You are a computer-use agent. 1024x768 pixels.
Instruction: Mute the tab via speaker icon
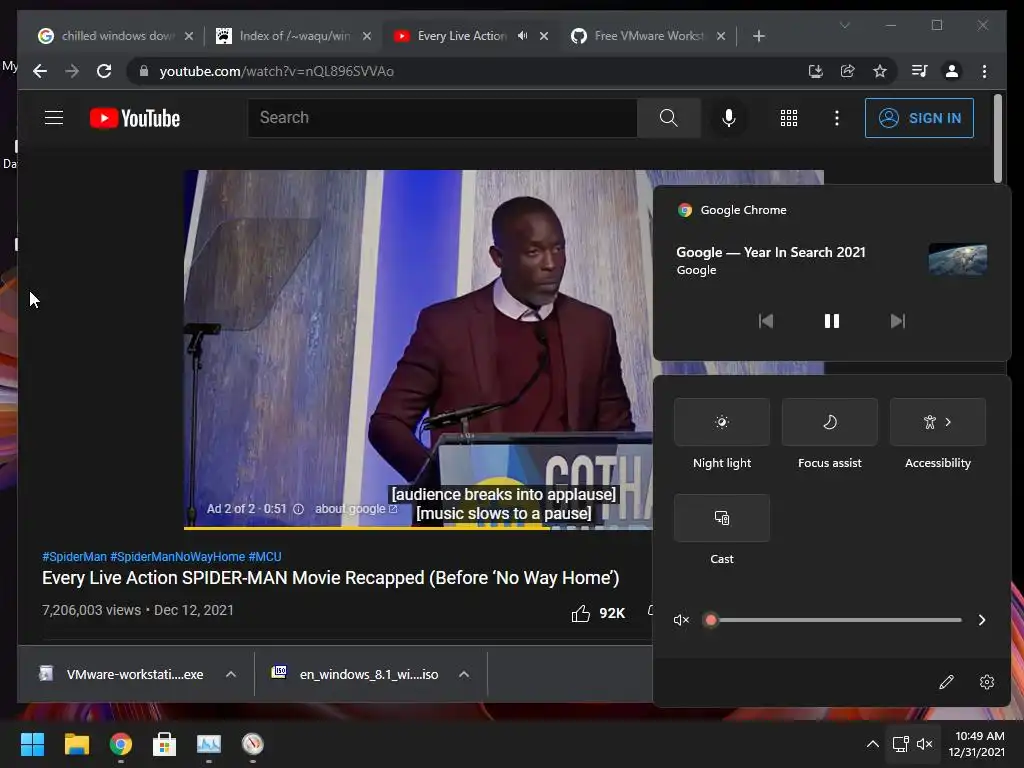[x=522, y=36]
